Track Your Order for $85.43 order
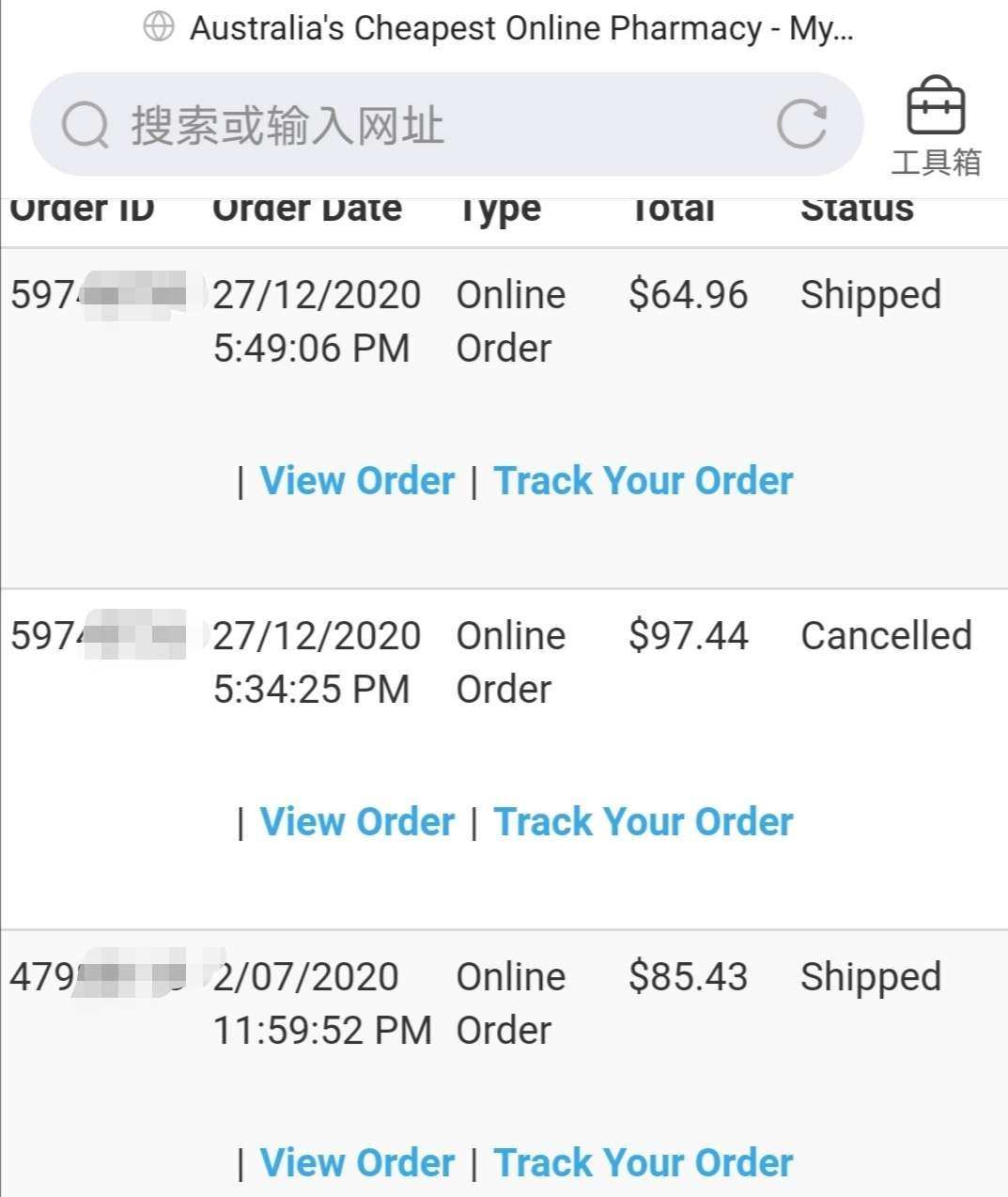 [644, 1162]
